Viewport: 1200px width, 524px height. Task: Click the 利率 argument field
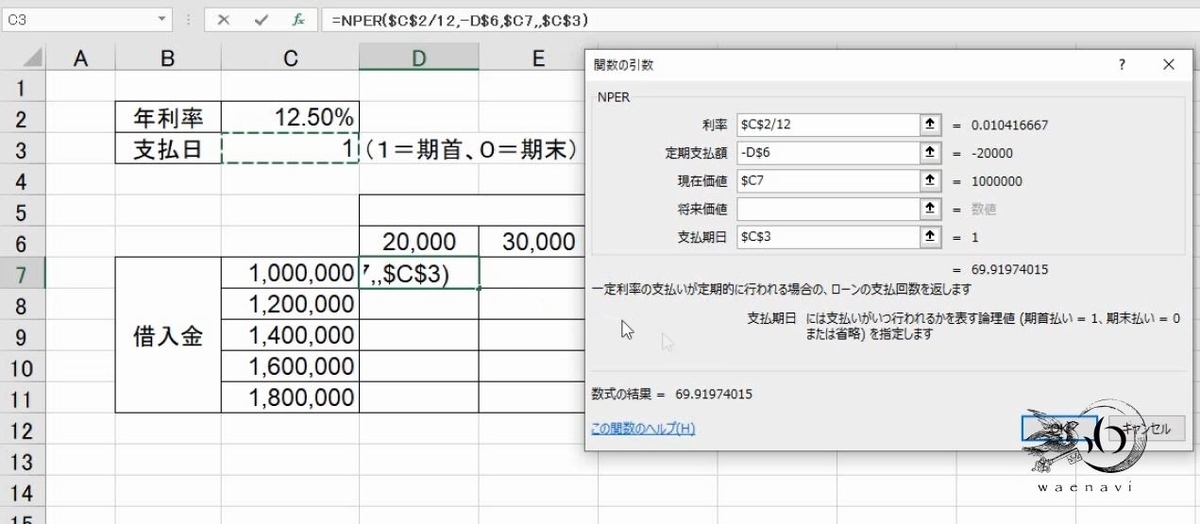[x=827, y=124]
